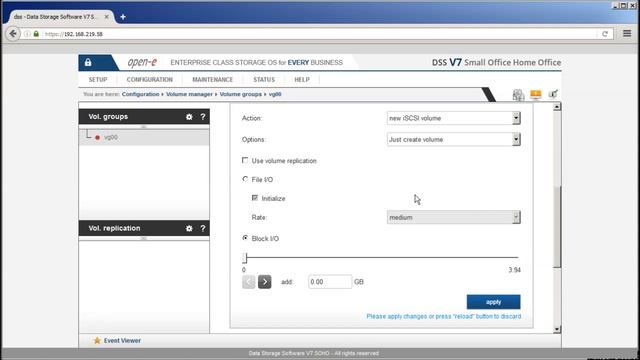This screenshot has height=360, width=640.
Task: Open the STATUS menu
Action: 264,80
